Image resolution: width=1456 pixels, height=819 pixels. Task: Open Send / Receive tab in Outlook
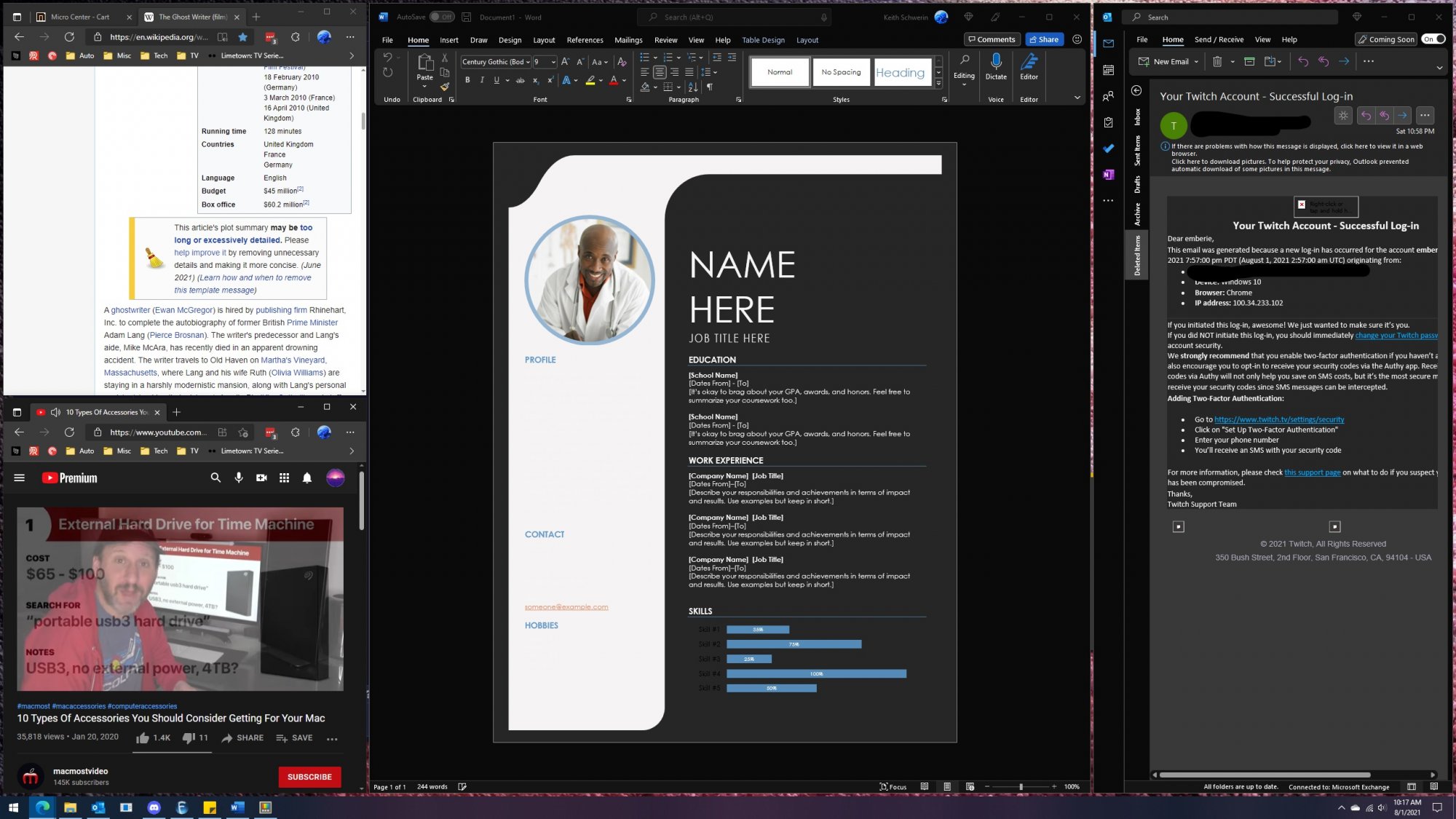(1219, 39)
